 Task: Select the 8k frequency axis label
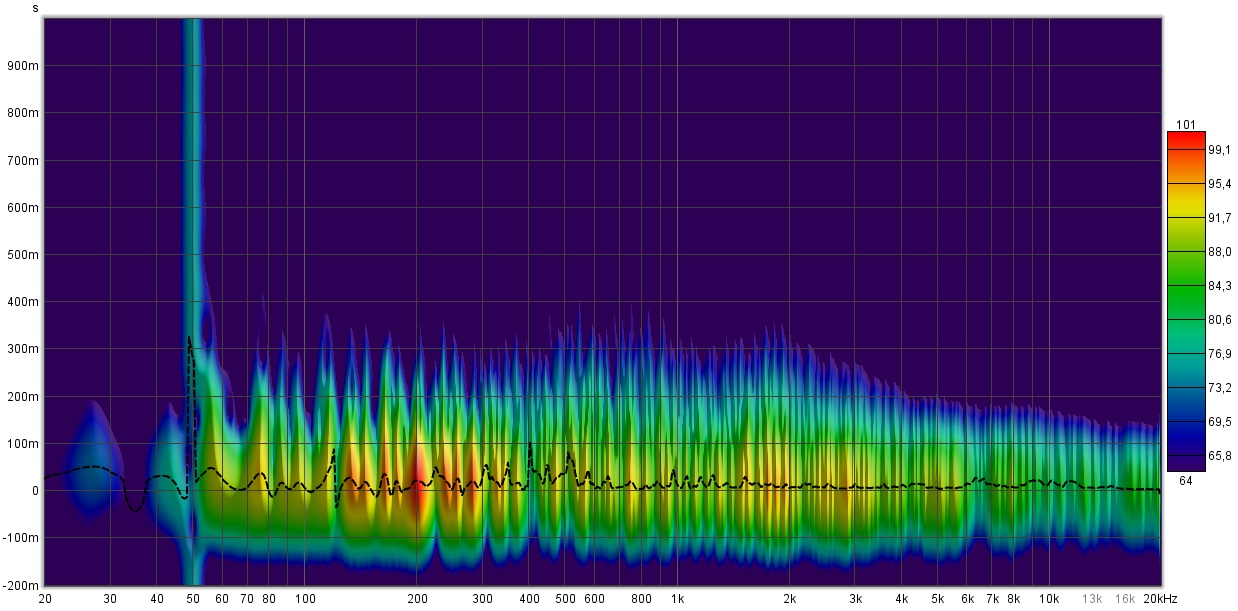tap(1014, 599)
